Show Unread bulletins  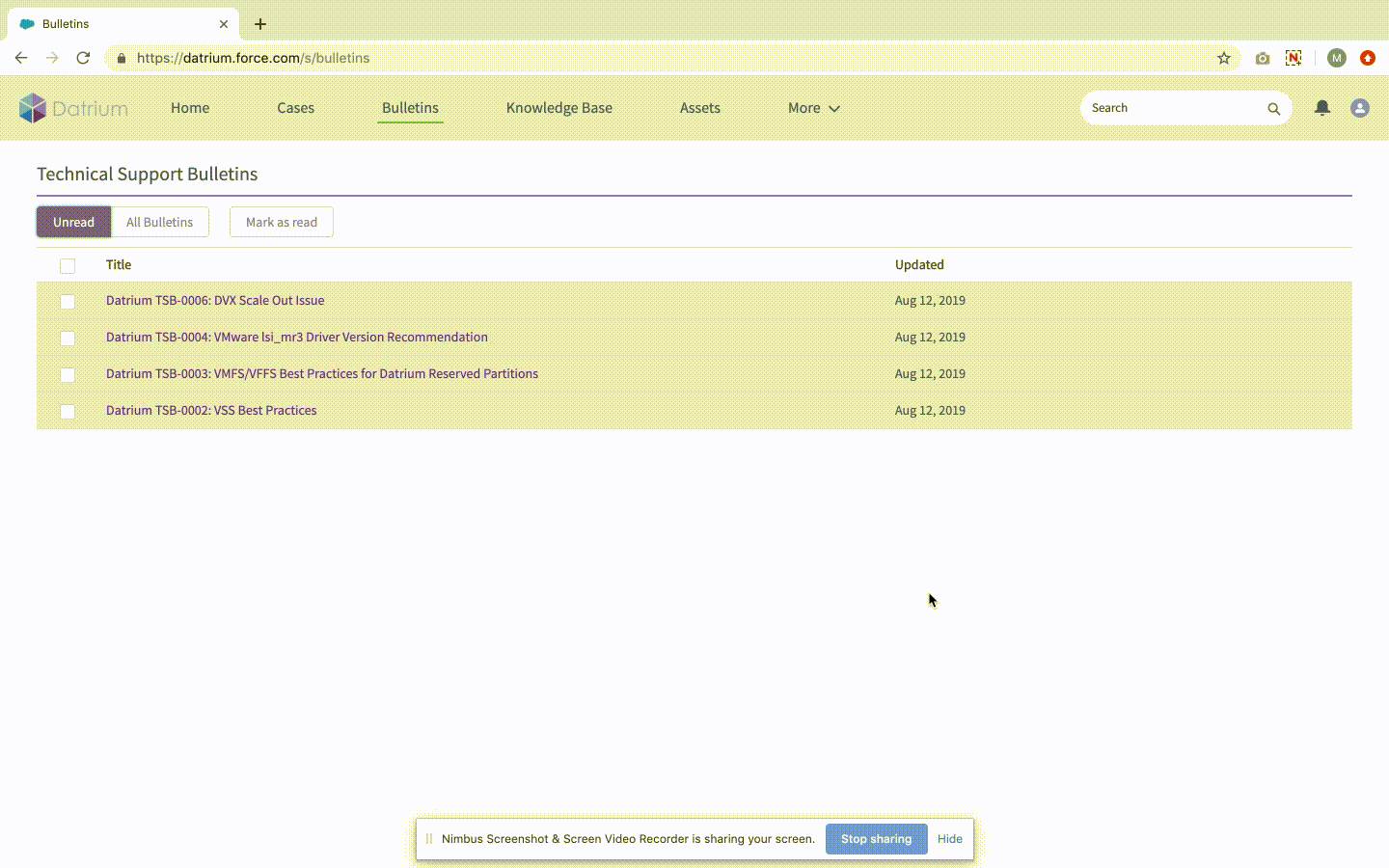pos(73,222)
